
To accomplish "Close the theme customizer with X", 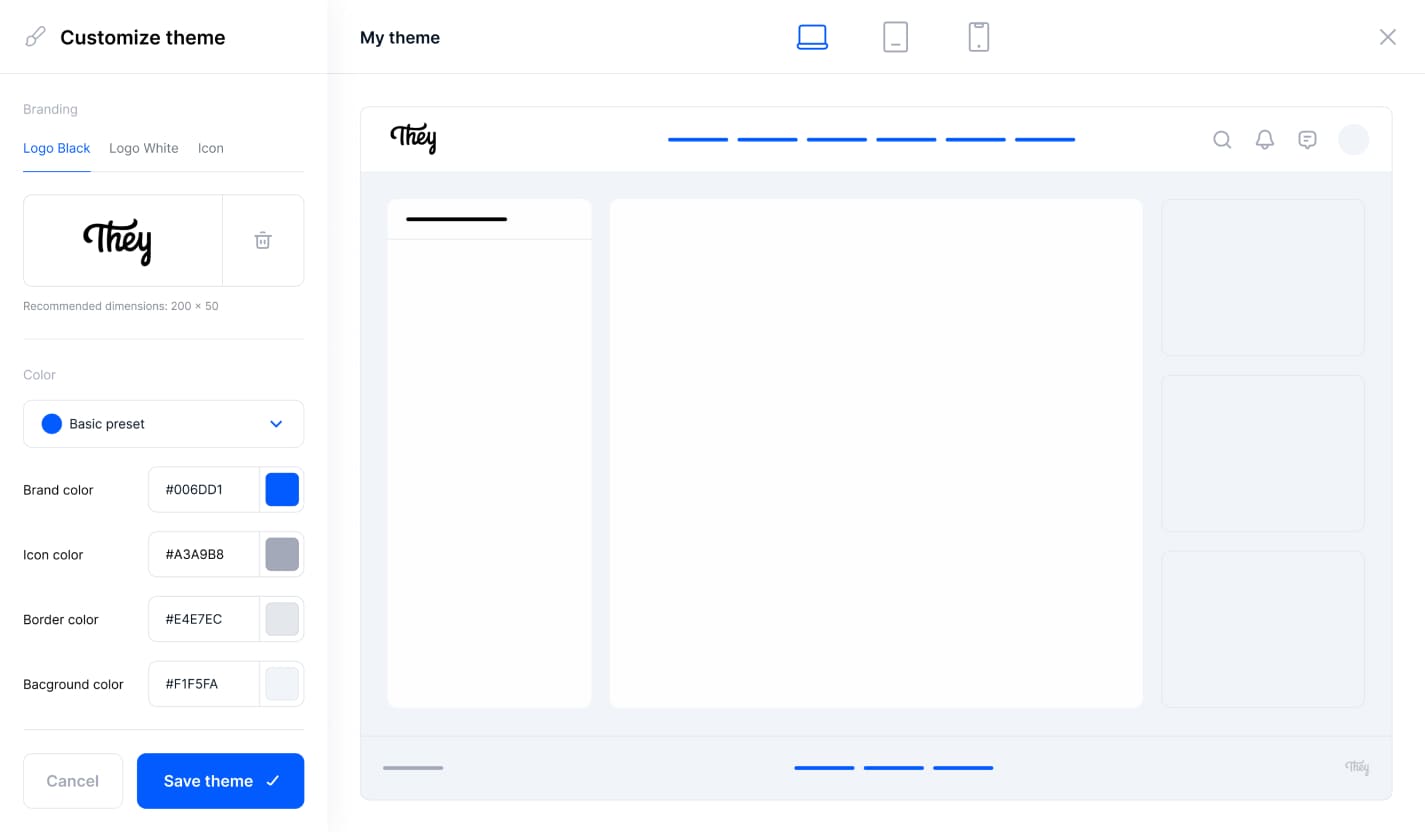I will (x=1387, y=37).
